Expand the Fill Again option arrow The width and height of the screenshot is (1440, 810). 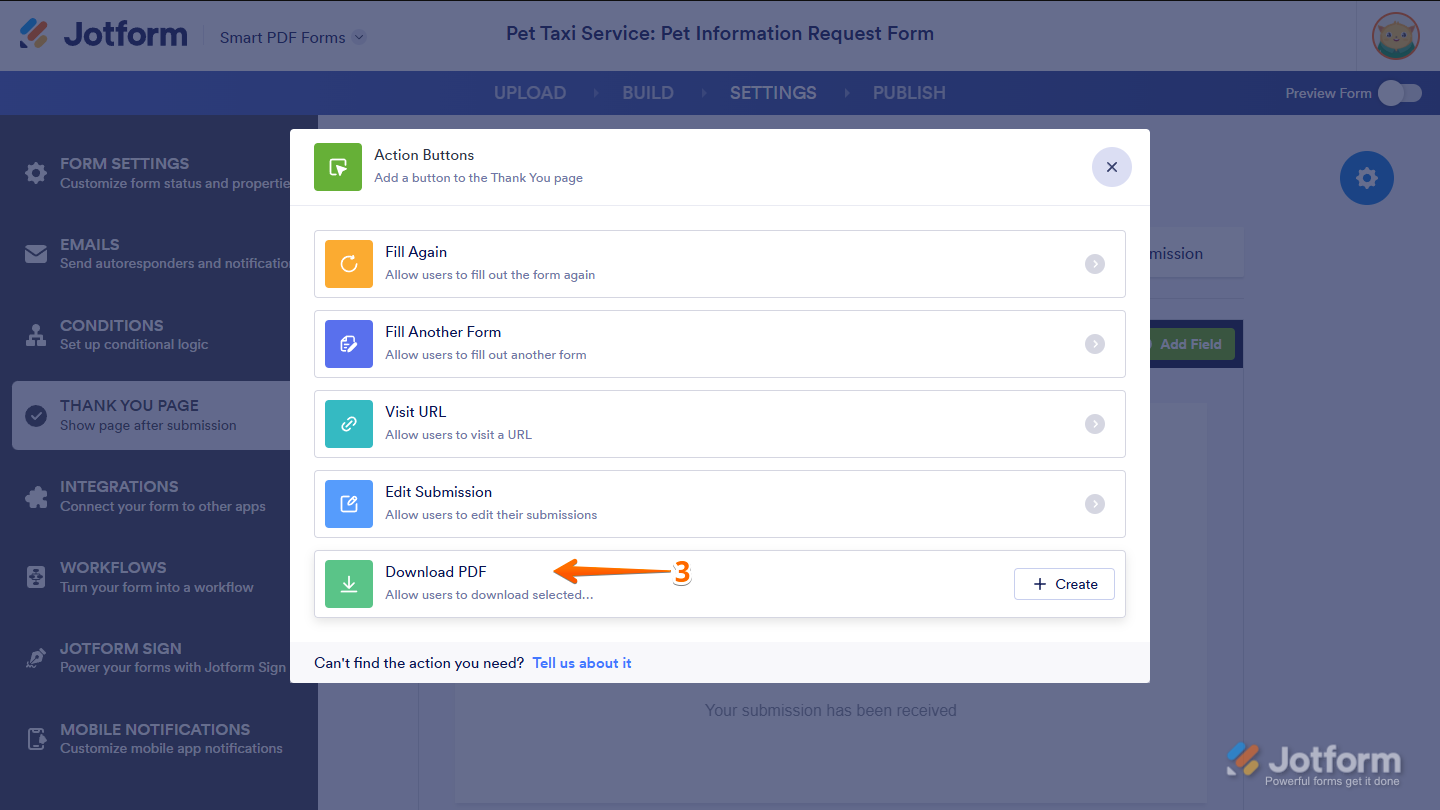pyautogui.click(x=1095, y=264)
